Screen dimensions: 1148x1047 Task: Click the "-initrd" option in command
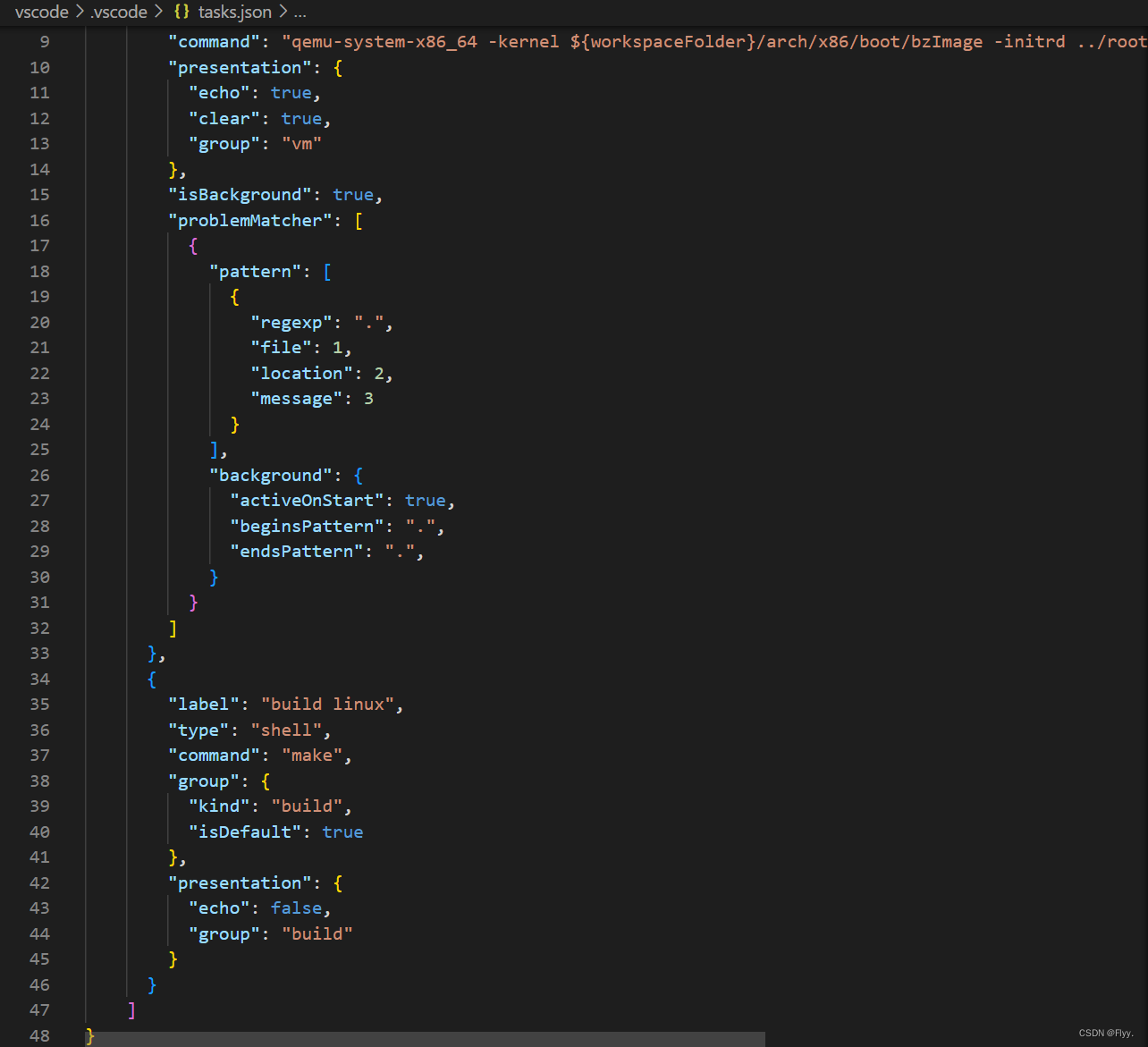tap(1029, 42)
